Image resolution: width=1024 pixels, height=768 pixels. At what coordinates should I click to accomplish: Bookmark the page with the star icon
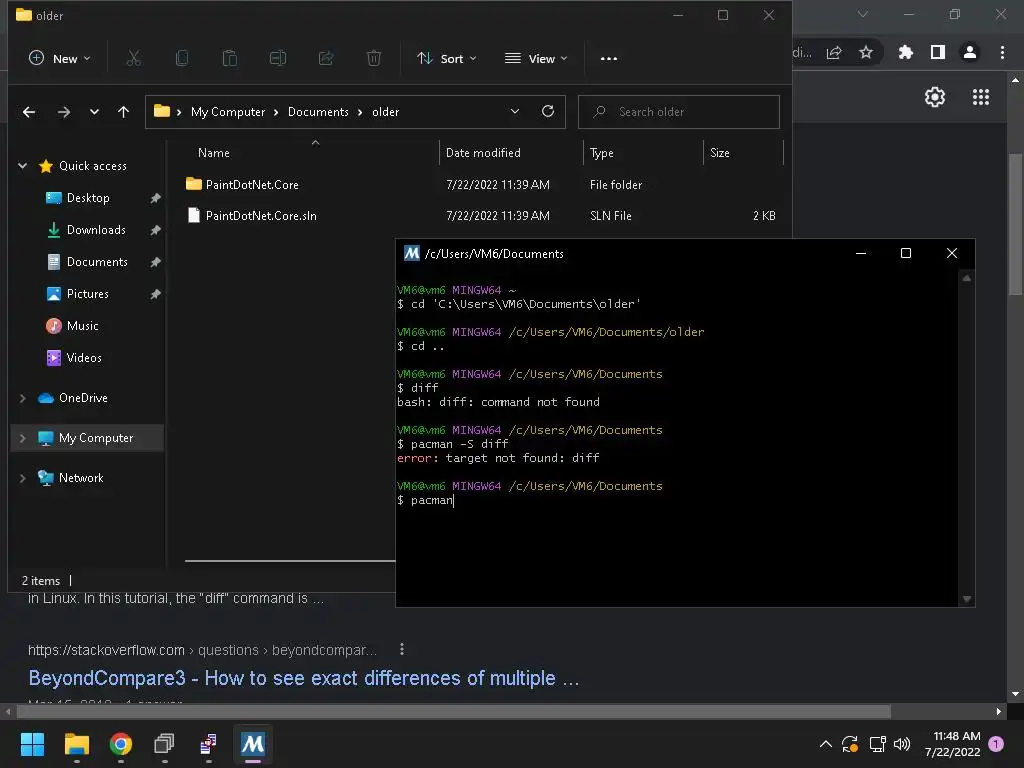(866, 52)
